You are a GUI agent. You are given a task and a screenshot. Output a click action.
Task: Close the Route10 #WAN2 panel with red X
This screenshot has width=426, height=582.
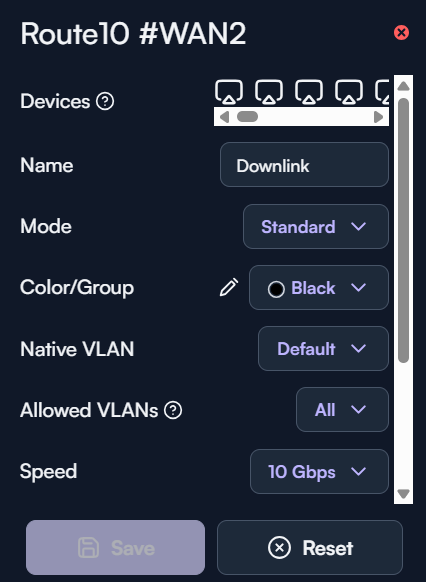click(x=402, y=33)
